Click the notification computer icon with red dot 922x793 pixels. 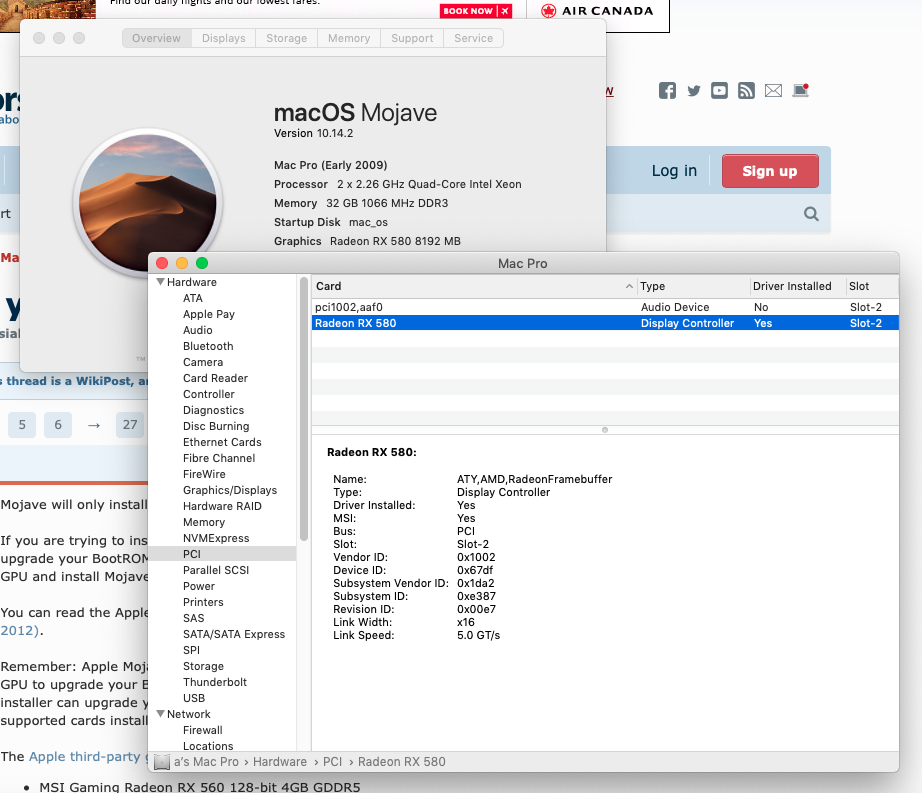tap(800, 90)
